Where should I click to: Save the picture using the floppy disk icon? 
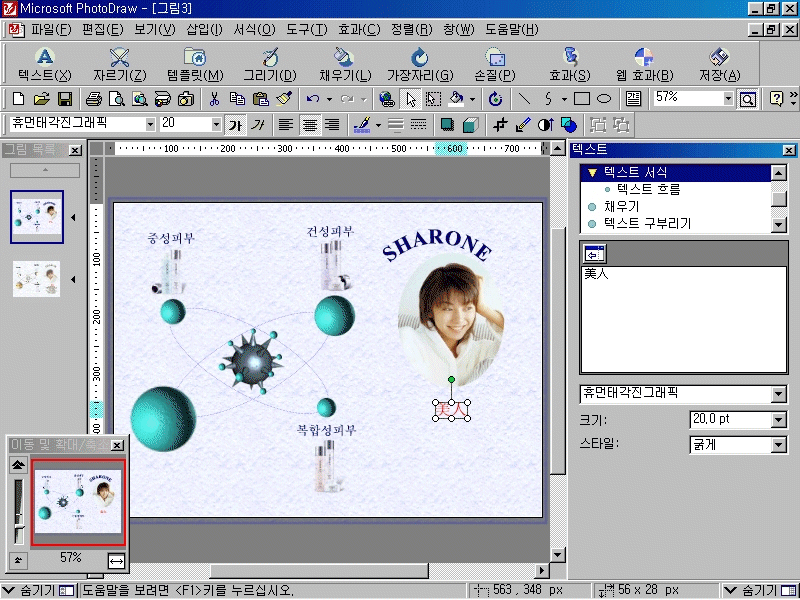[x=65, y=98]
